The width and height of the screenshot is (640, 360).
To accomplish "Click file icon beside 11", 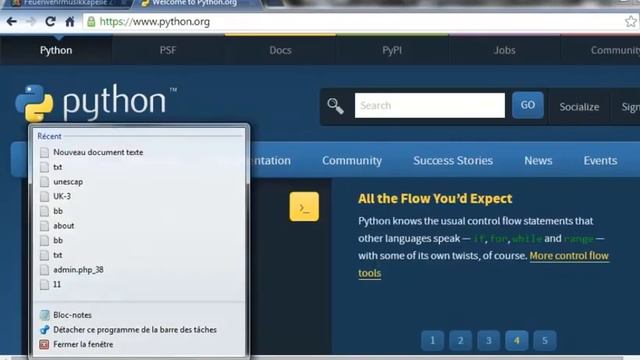I will click(44, 285).
